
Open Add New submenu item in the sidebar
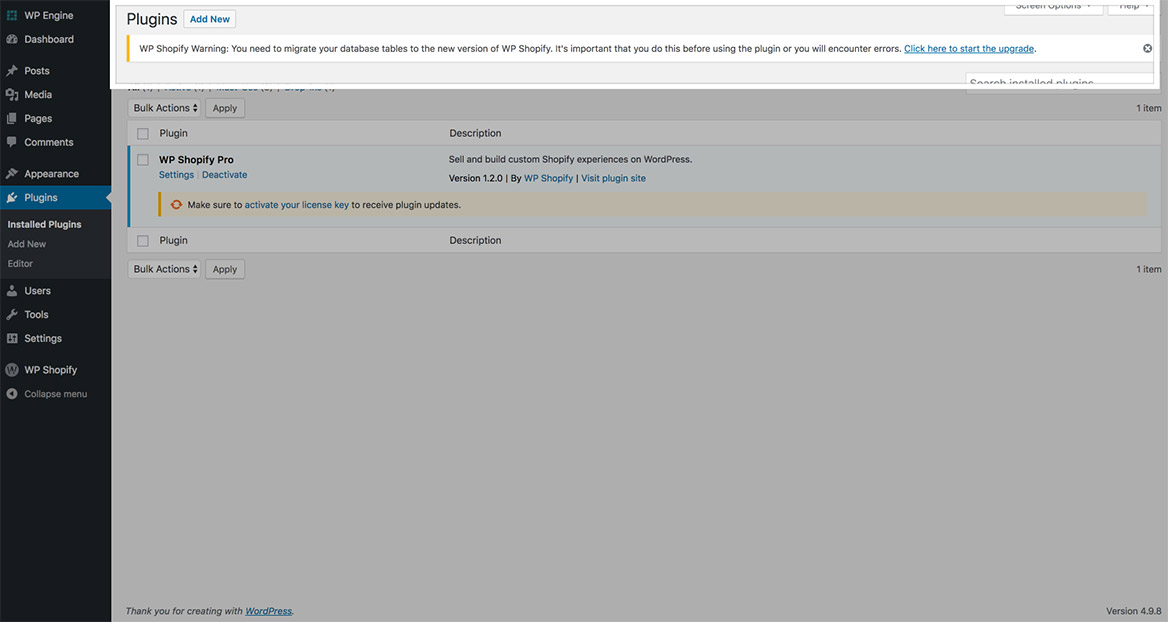[27, 244]
